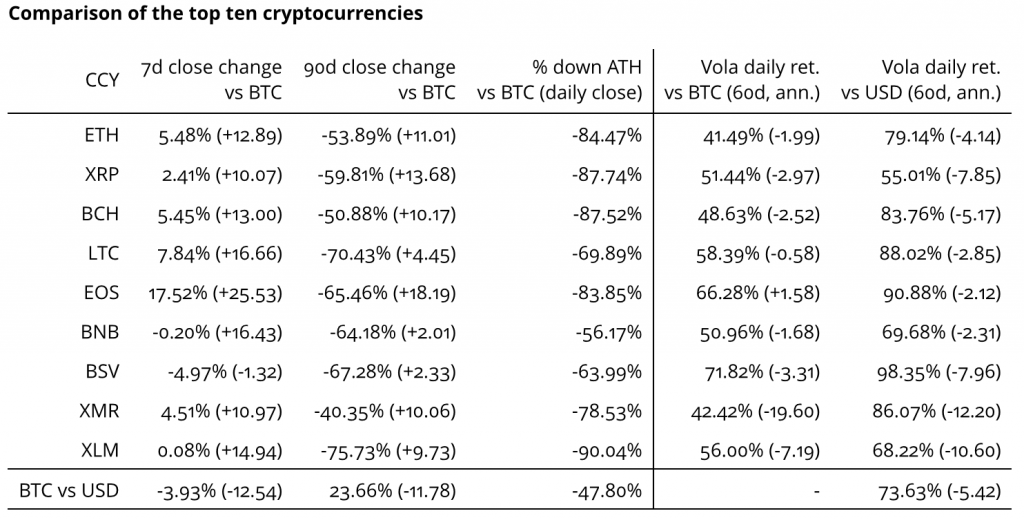
Task: Click the 90d close change header
Action: pos(379,80)
